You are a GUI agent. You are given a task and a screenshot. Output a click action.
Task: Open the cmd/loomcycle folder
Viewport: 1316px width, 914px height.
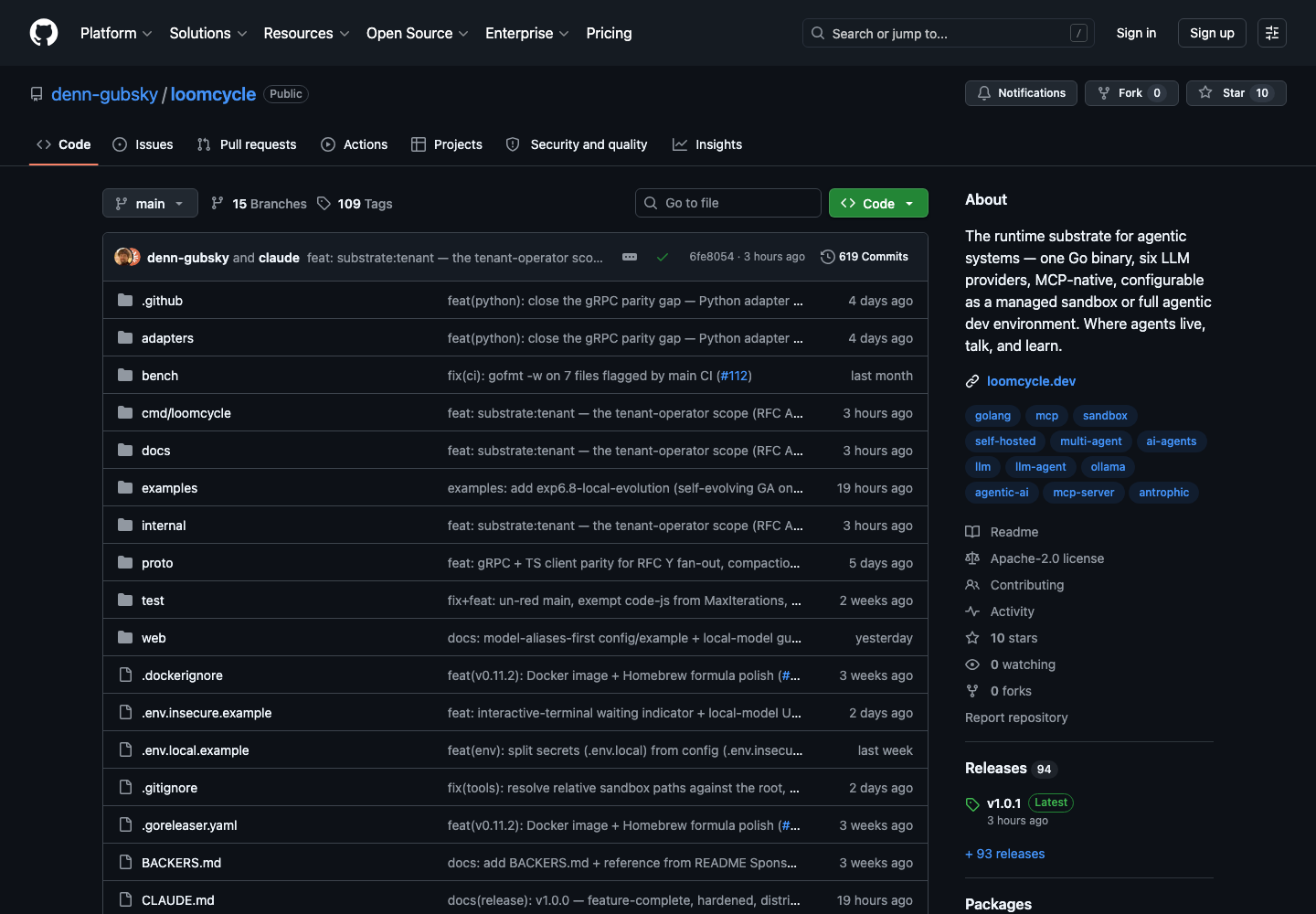(x=186, y=413)
